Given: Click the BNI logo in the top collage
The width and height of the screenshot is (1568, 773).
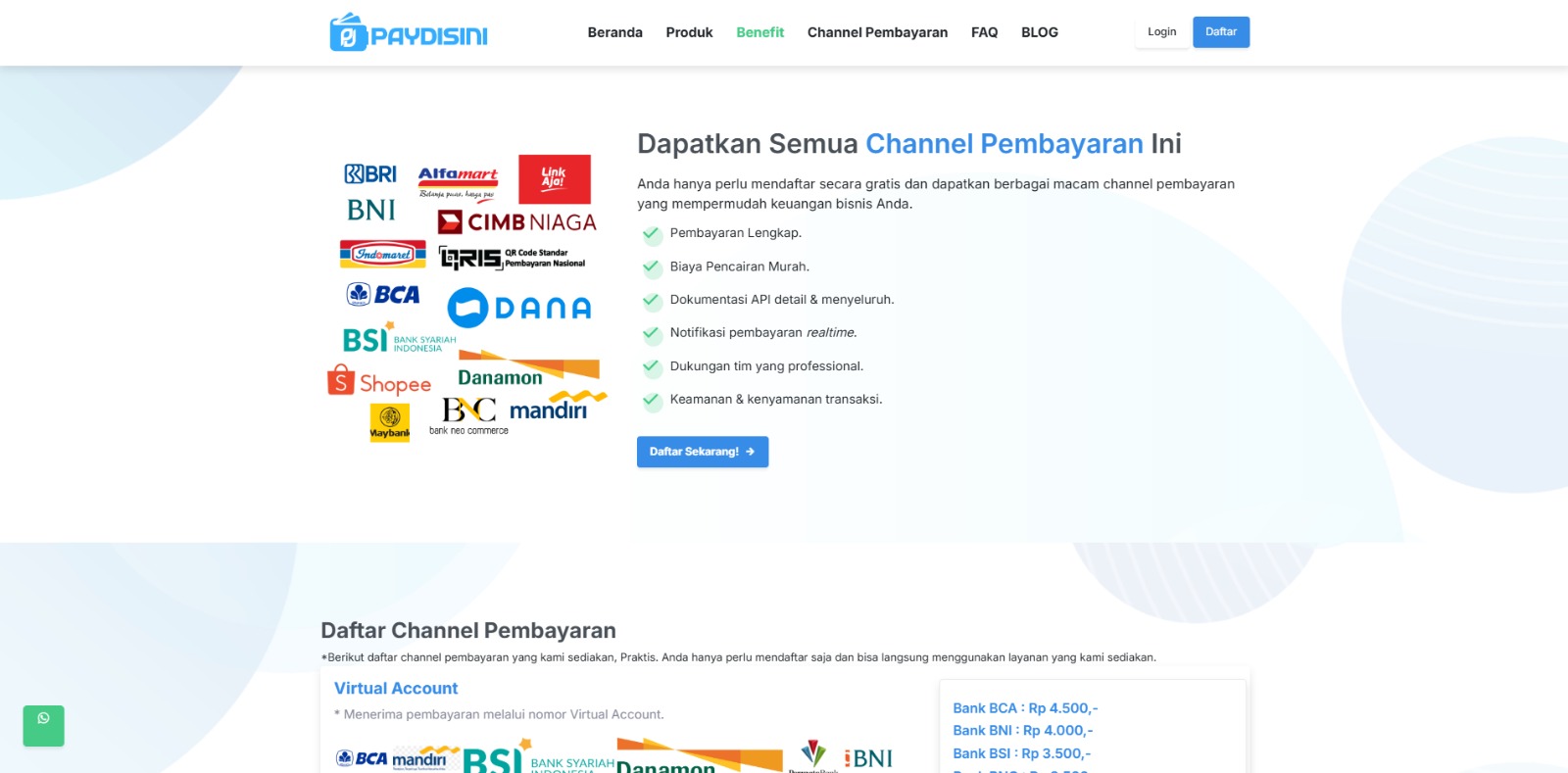Looking at the screenshot, I should 371,210.
